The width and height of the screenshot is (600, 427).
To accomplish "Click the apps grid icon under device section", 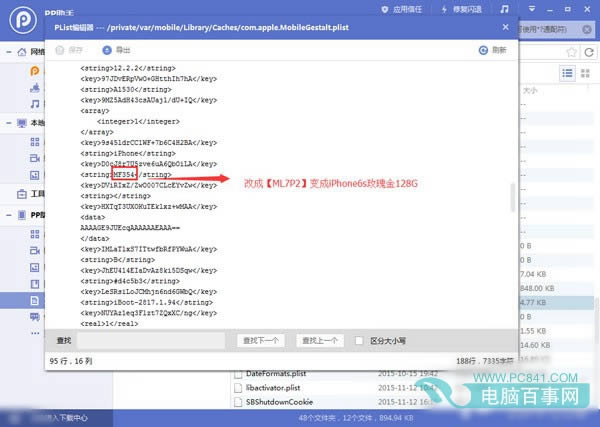I will [35, 234].
